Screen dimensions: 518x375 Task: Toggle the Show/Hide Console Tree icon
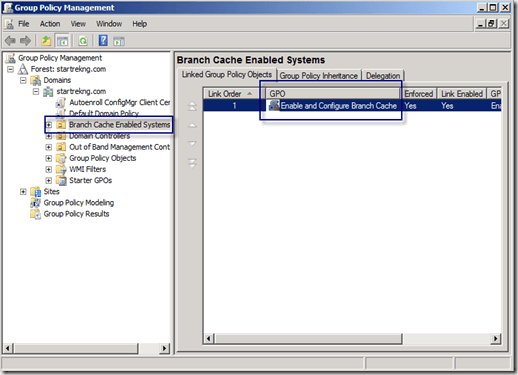click(x=62, y=41)
